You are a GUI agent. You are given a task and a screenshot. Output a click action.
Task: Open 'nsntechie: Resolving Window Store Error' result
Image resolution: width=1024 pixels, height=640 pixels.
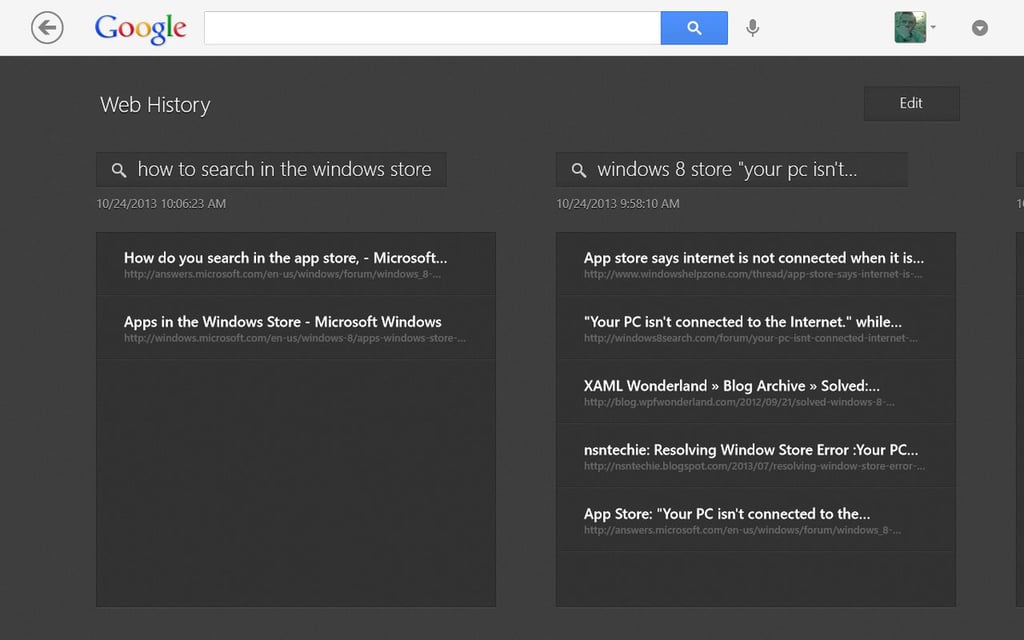pyautogui.click(x=756, y=456)
